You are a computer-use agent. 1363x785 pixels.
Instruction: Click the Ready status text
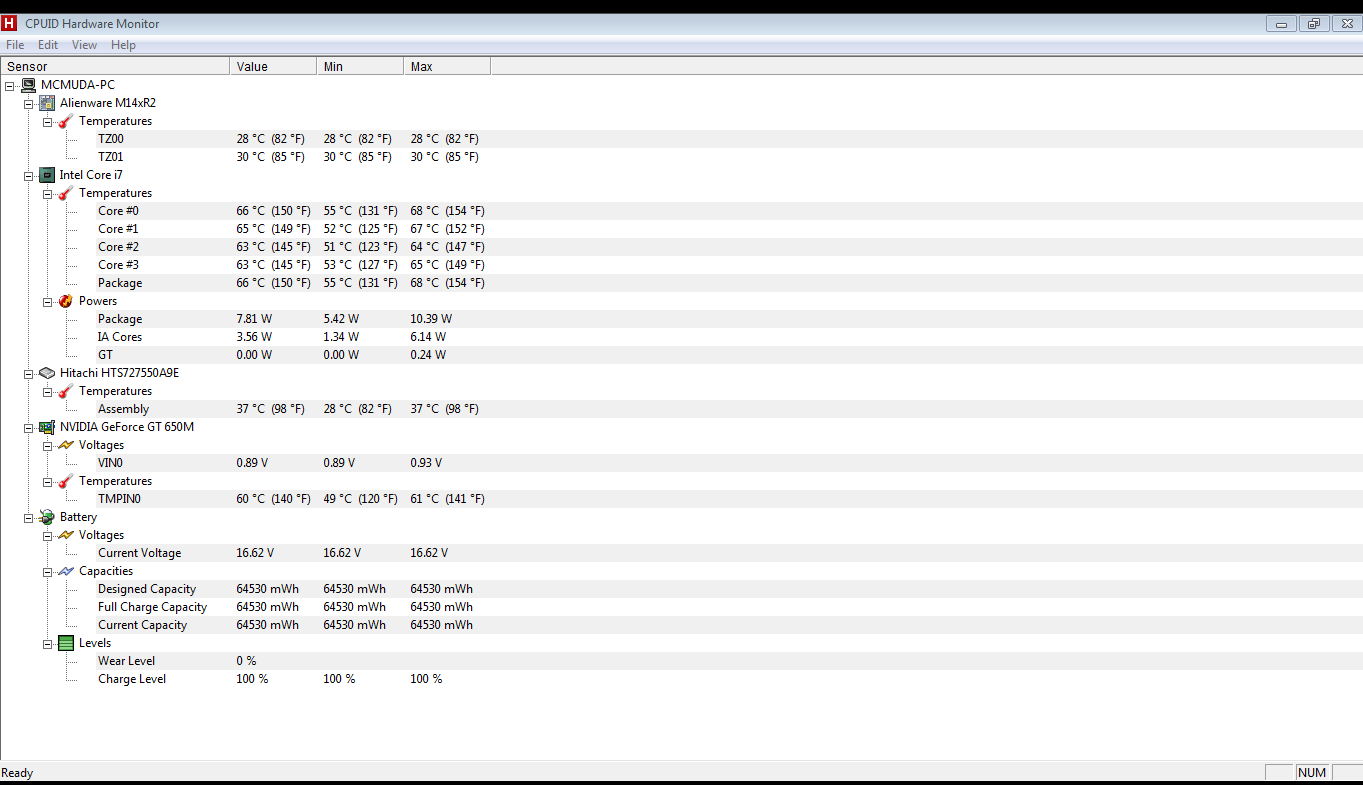[x=17, y=773]
